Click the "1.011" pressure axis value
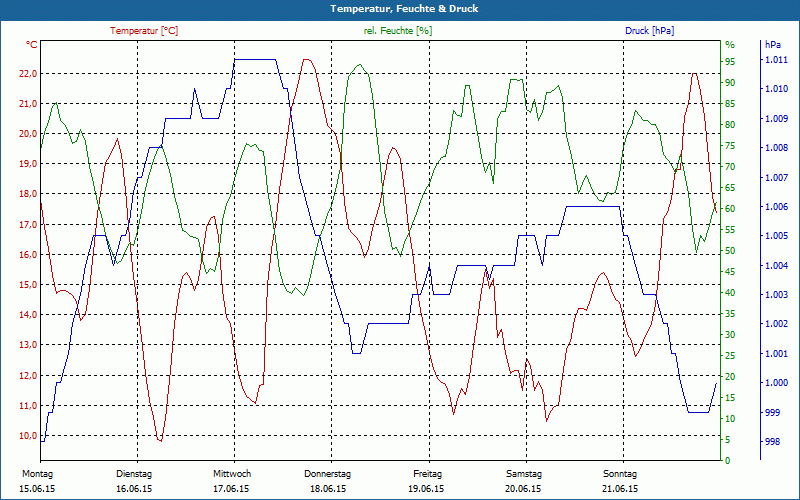Screen dimensions: 800x500 pos(776,60)
